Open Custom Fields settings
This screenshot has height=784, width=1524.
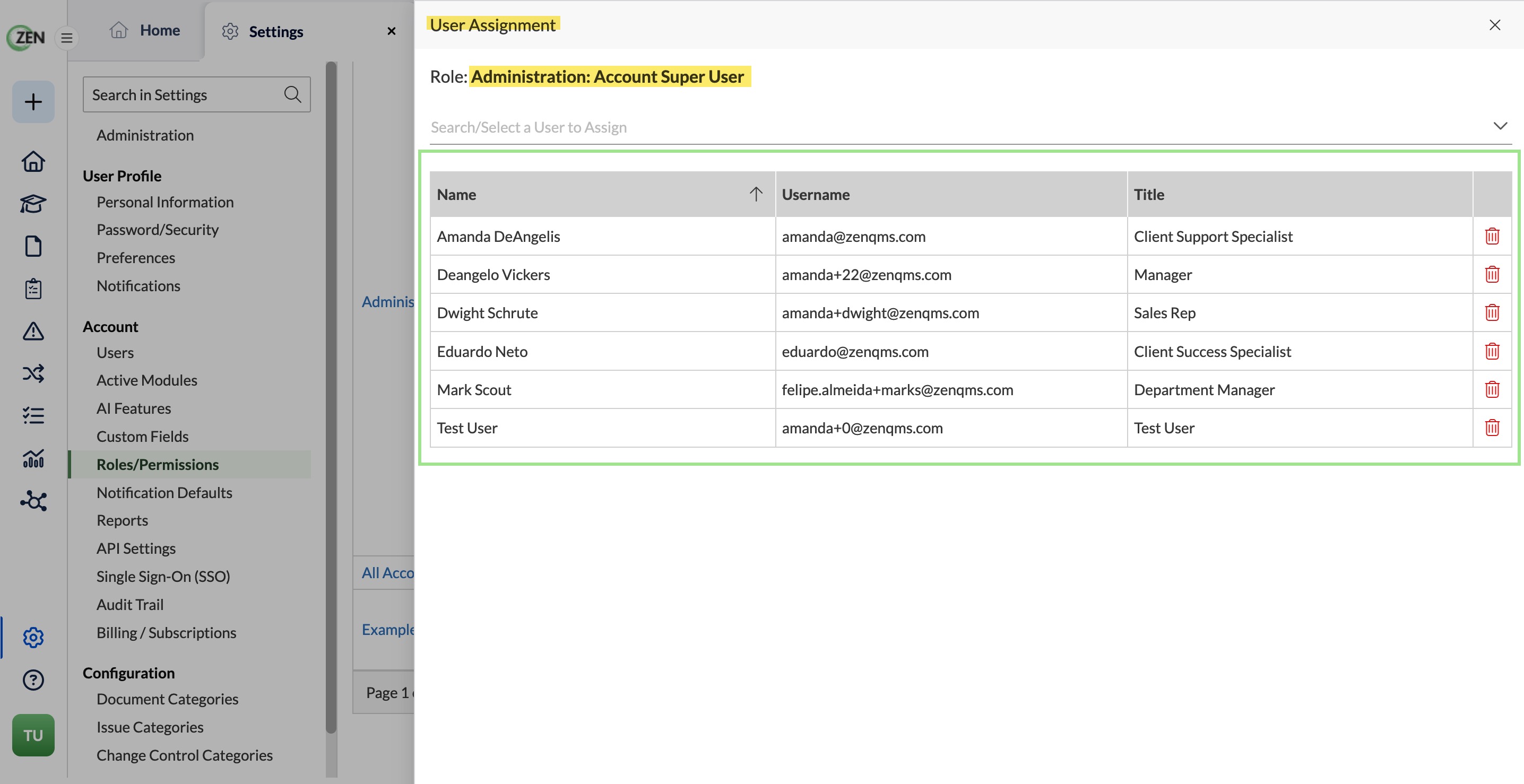click(143, 437)
